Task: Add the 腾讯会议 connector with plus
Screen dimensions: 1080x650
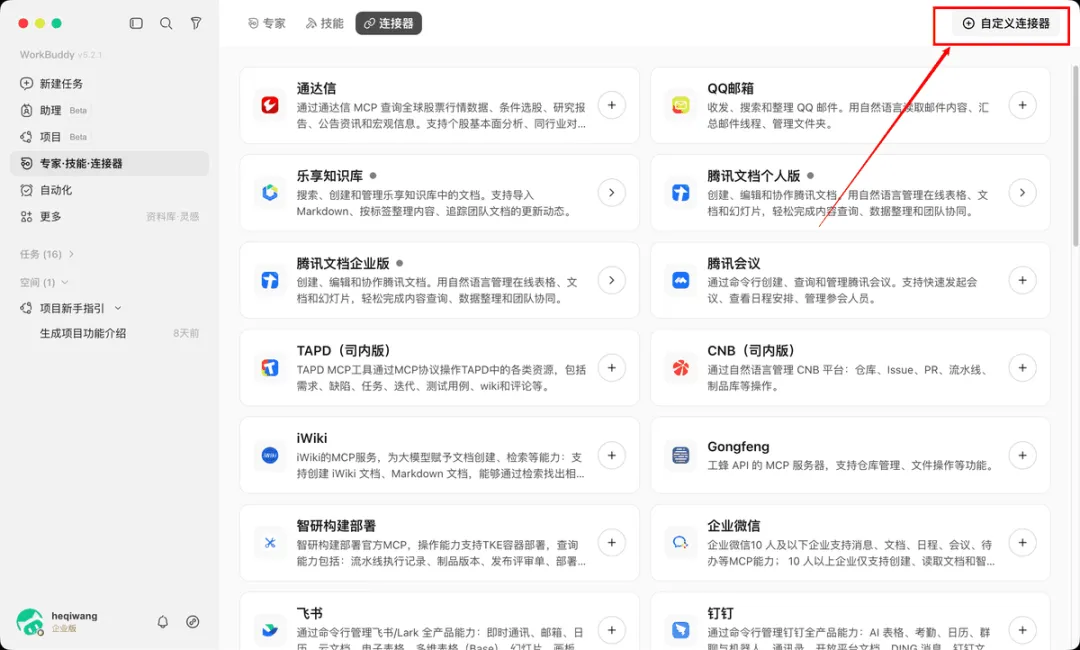Action: tap(1022, 280)
